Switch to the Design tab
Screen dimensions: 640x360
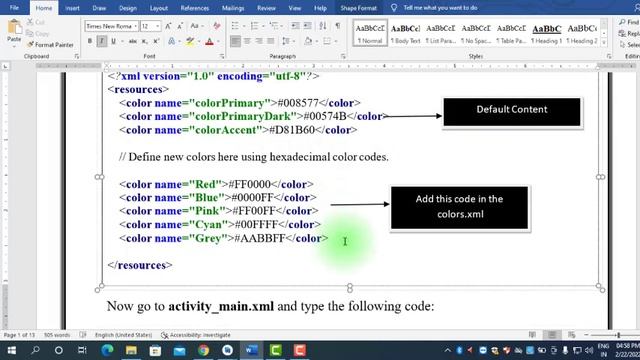click(128, 8)
